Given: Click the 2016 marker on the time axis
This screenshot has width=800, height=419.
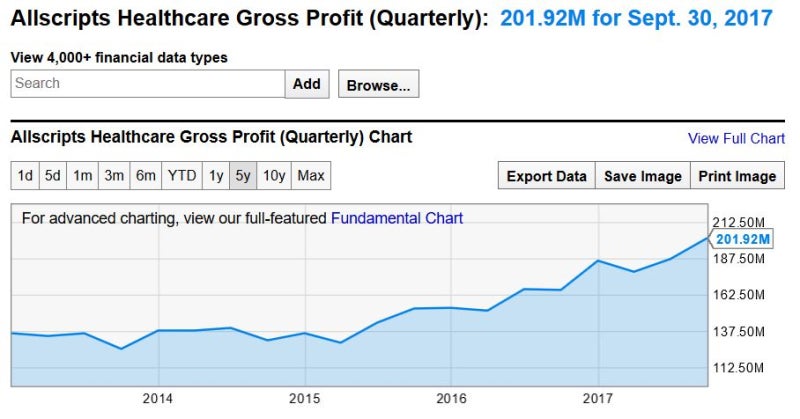Looking at the screenshot, I should 451,399.
